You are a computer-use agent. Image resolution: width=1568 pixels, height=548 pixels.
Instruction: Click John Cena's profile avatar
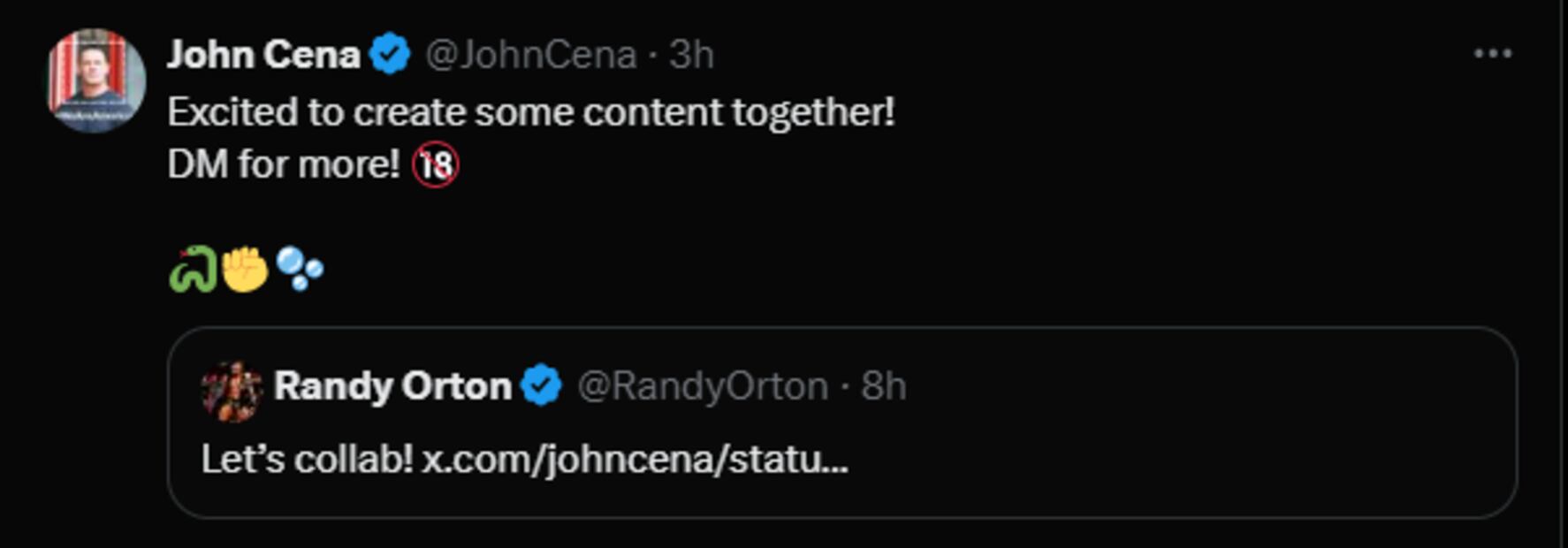click(x=95, y=80)
